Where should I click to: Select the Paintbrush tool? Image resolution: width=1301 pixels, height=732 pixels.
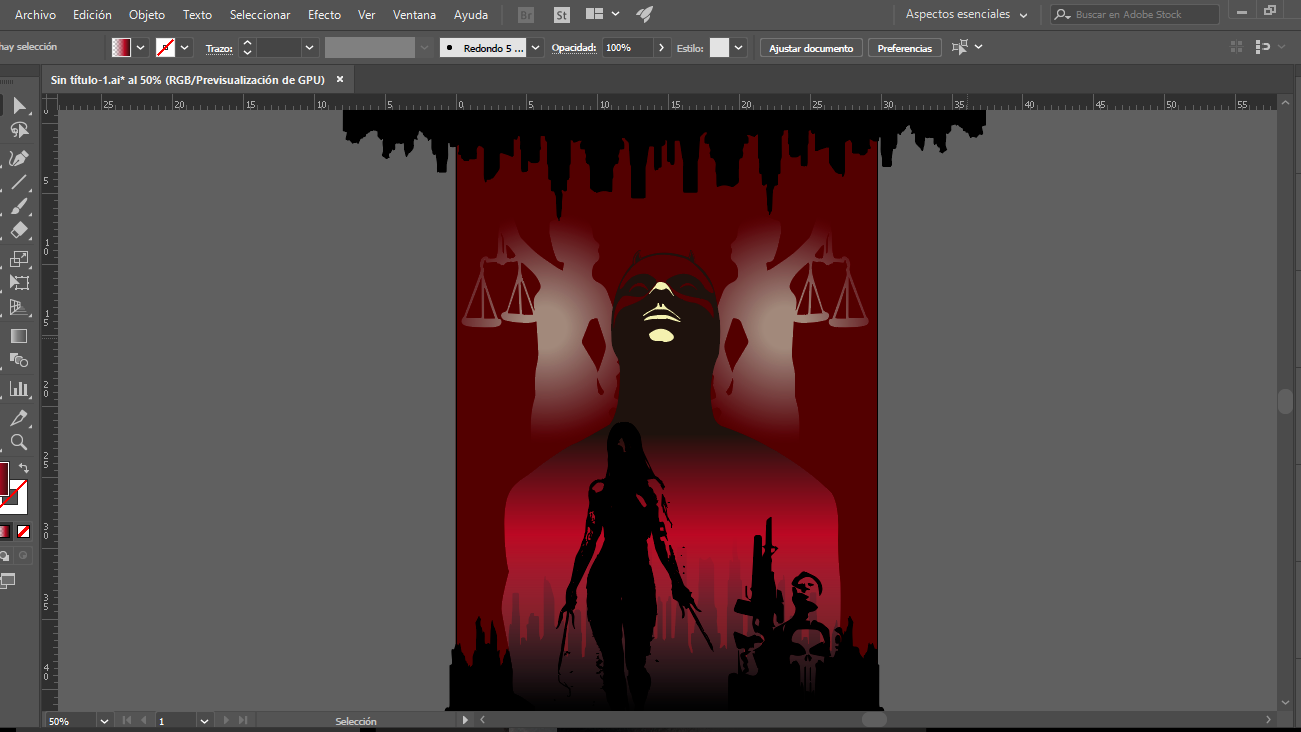pyautogui.click(x=19, y=207)
